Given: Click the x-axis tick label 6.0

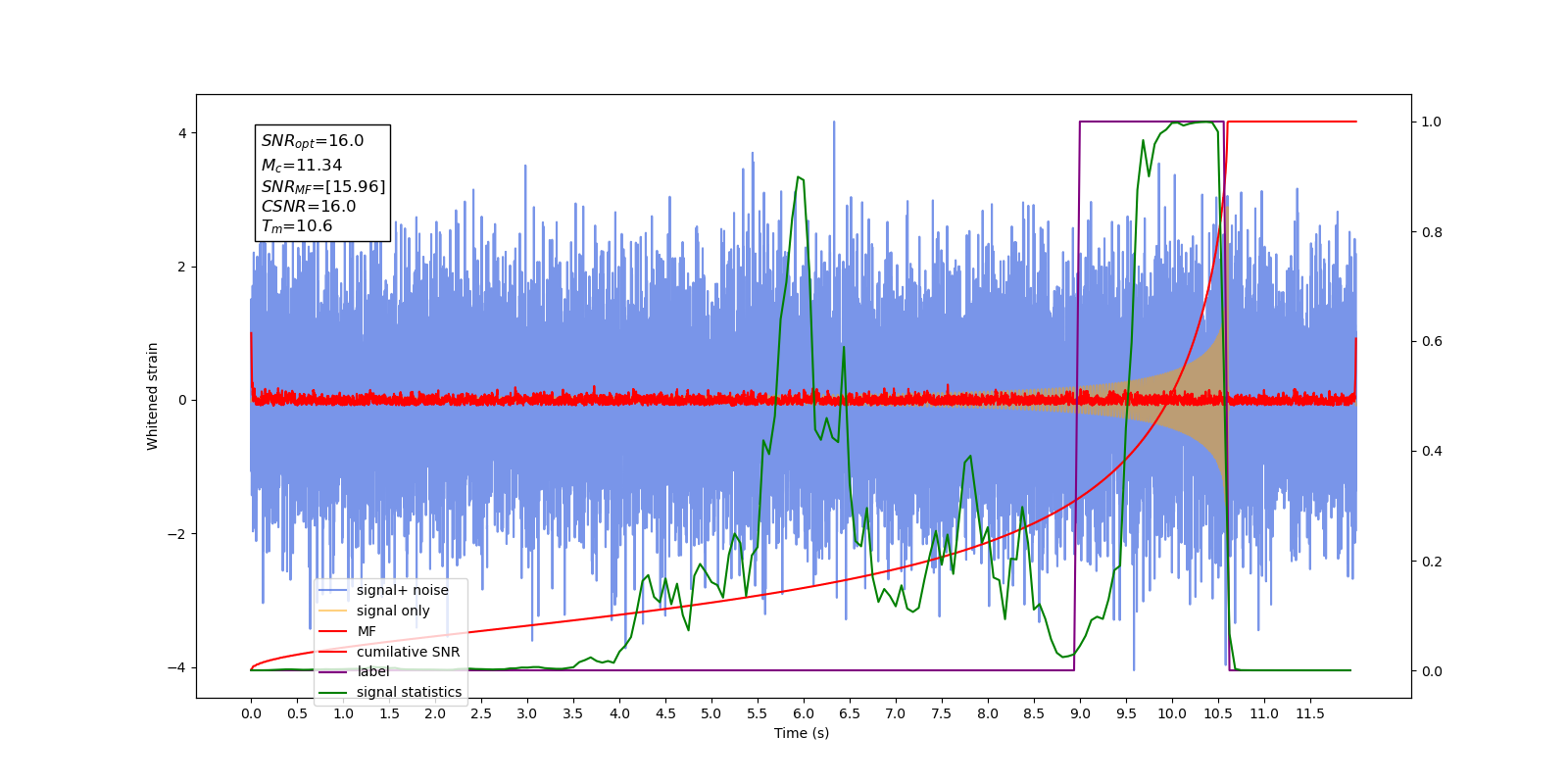Looking at the screenshot, I should pyautogui.click(x=804, y=713).
